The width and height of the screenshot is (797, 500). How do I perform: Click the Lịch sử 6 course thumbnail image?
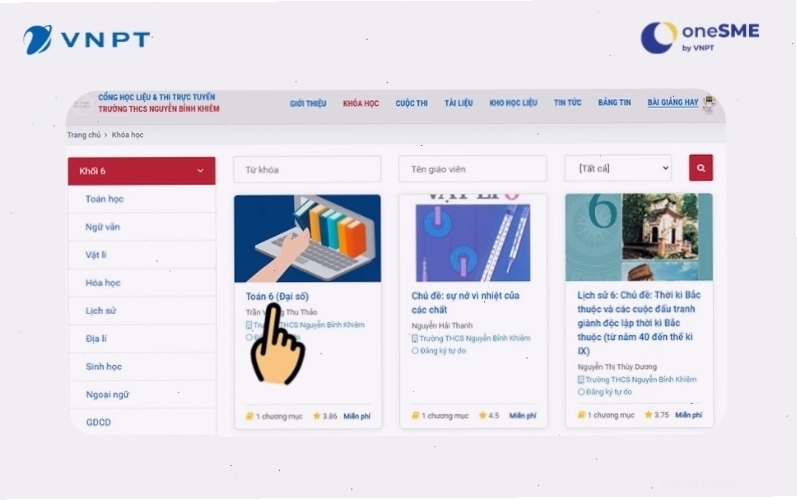(639, 237)
